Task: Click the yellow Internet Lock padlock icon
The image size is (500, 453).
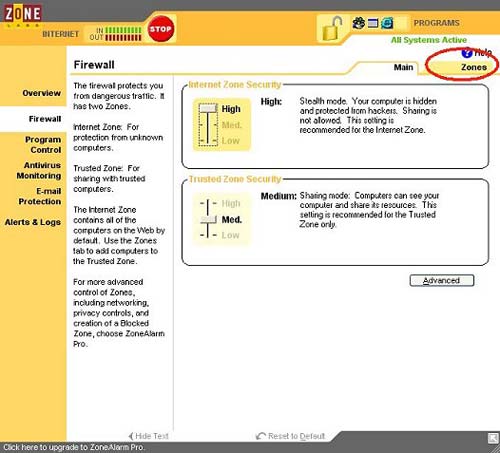Action: pos(332,29)
